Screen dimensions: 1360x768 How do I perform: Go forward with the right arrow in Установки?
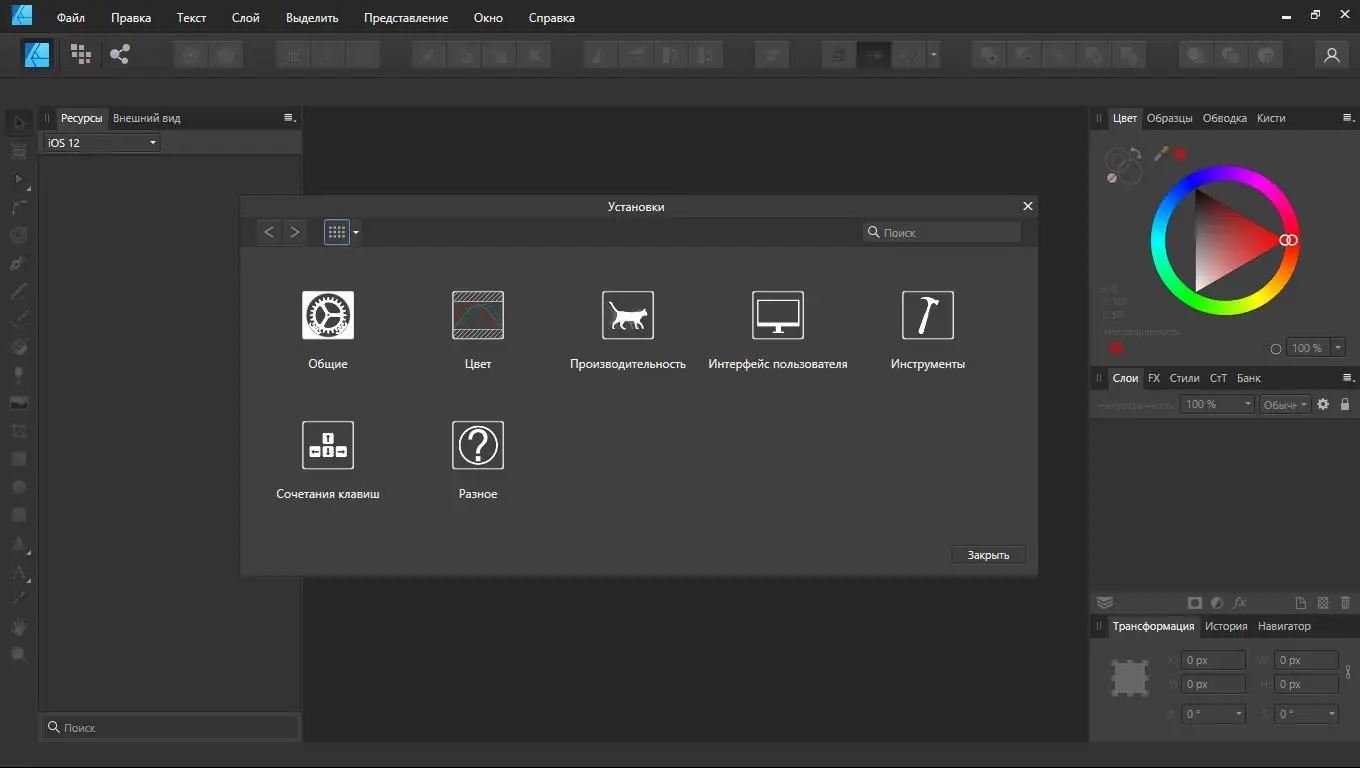[x=294, y=232]
